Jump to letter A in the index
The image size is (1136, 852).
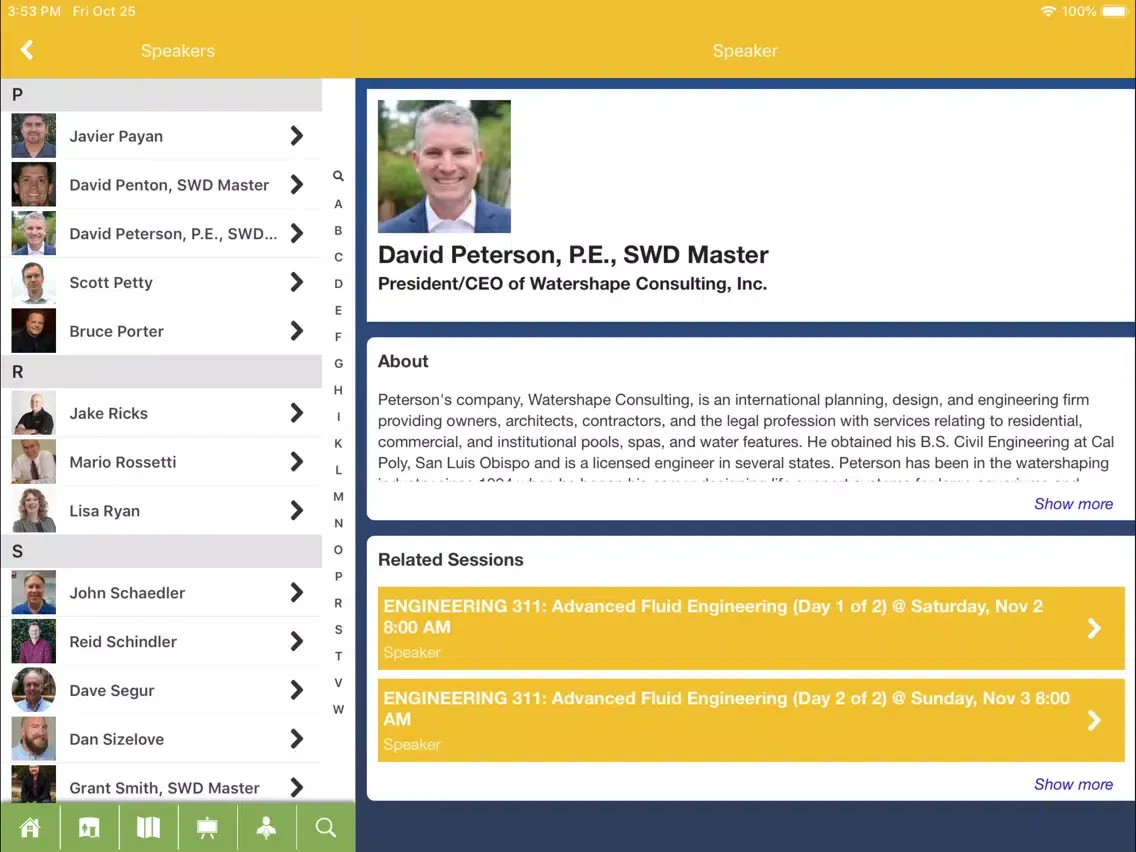click(338, 204)
